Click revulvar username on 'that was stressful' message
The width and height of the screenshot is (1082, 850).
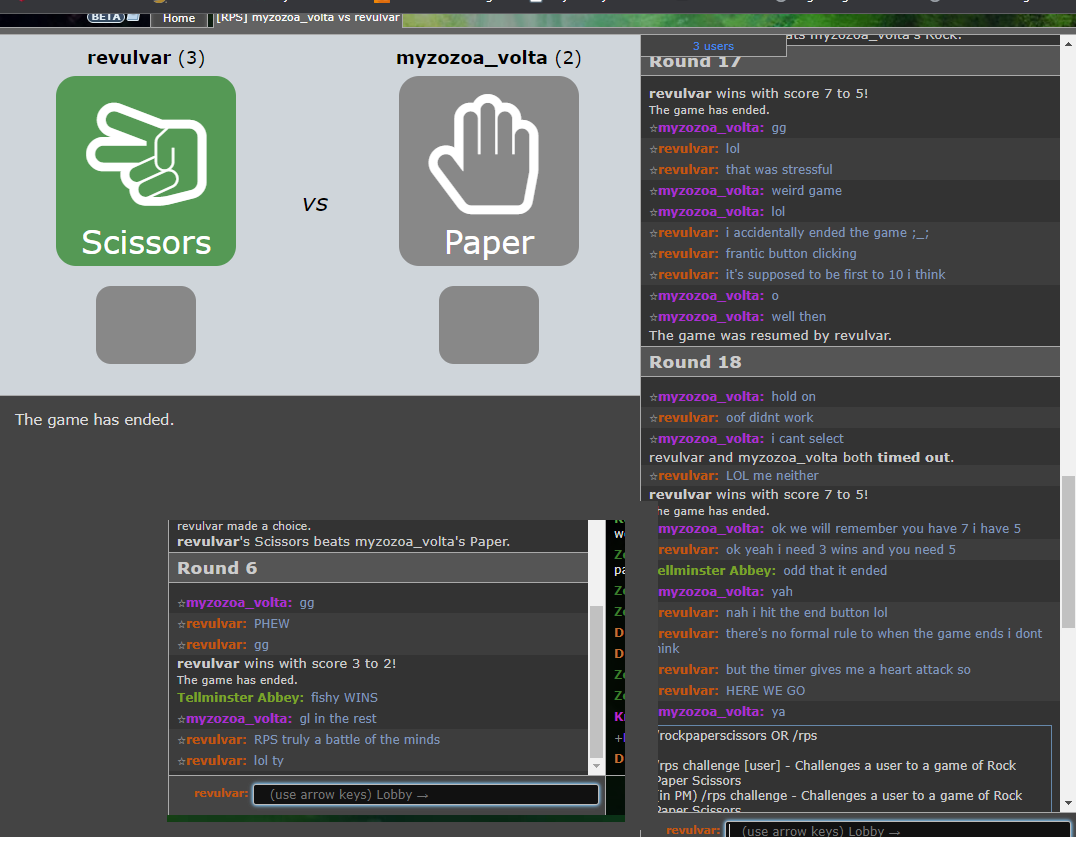tap(688, 170)
